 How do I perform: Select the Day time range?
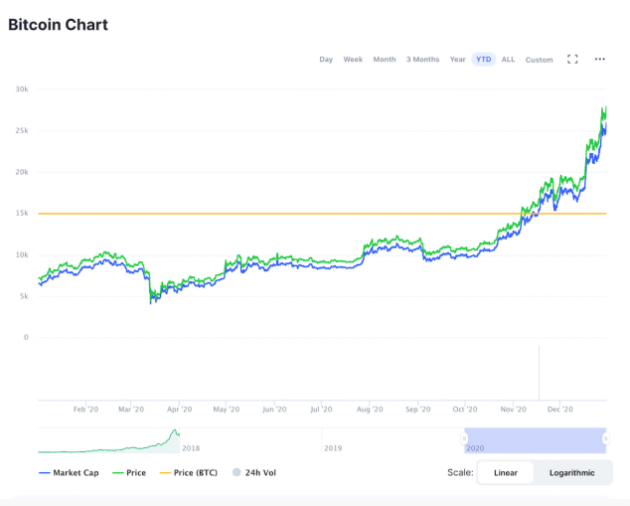[x=326, y=59]
